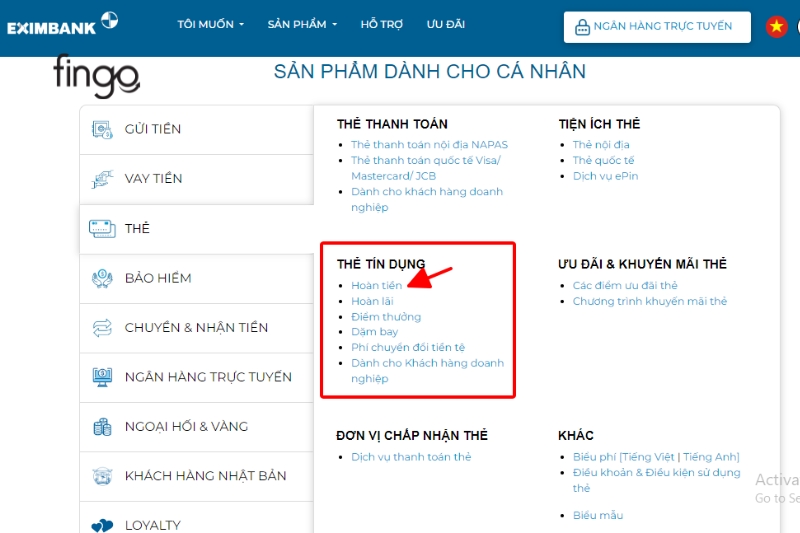The image size is (800, 533).
Task: Select the NGOẠI HỐI & VÀNG tab
Action: point(196,427)
